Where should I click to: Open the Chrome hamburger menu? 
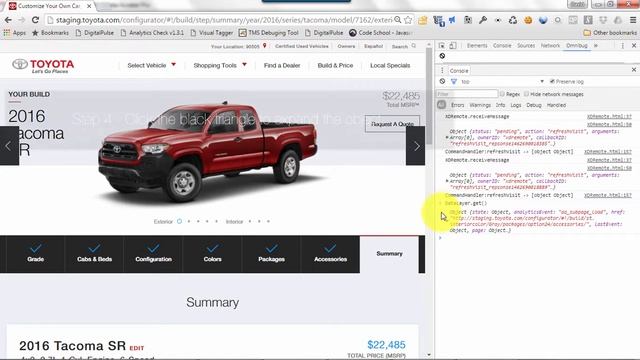click(x=633, y=20)
